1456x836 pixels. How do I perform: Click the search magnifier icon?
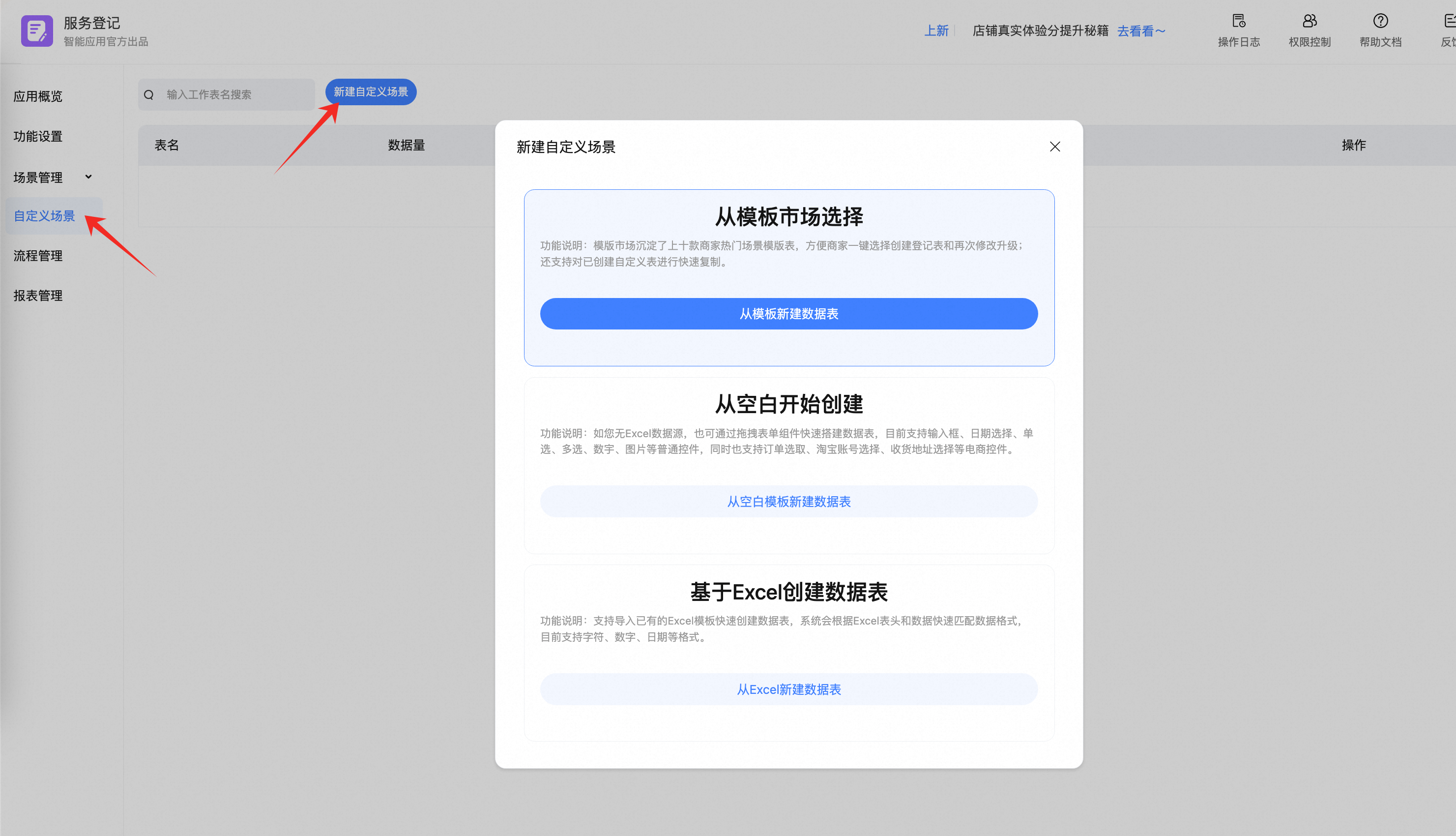coord(149,95)
